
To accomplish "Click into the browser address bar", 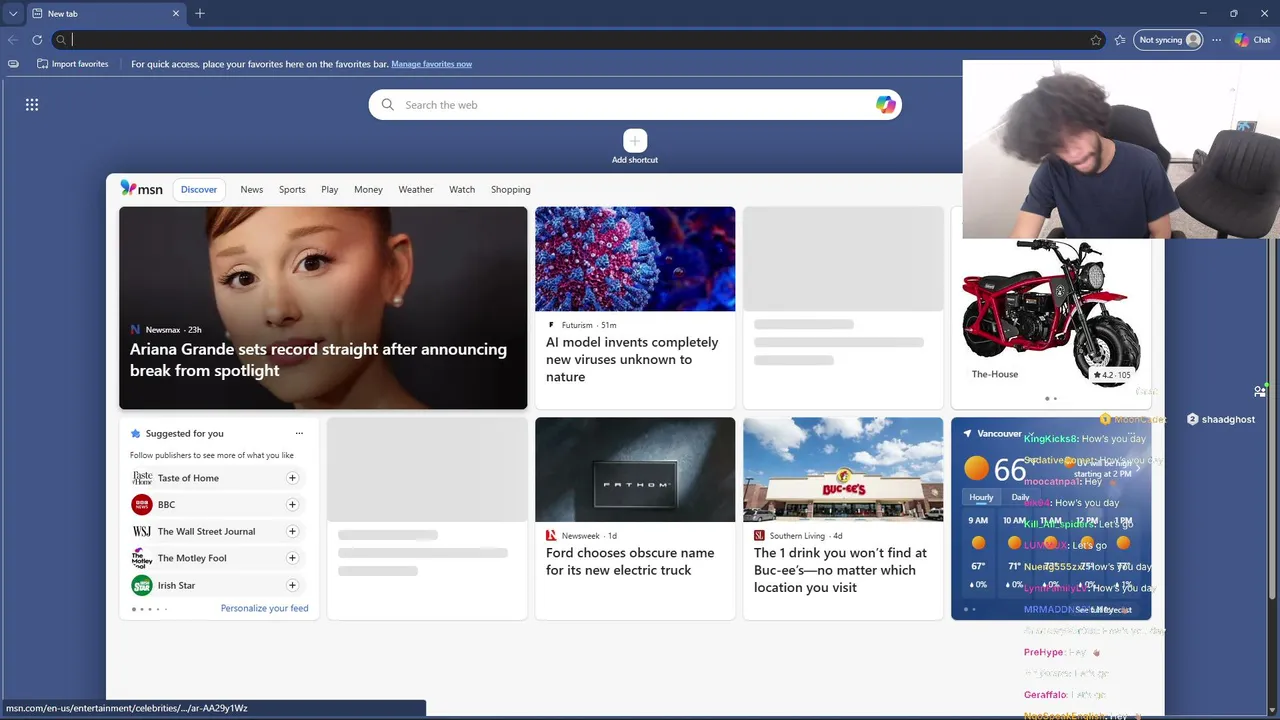I will pyautogui.click(x=579, y=40).
